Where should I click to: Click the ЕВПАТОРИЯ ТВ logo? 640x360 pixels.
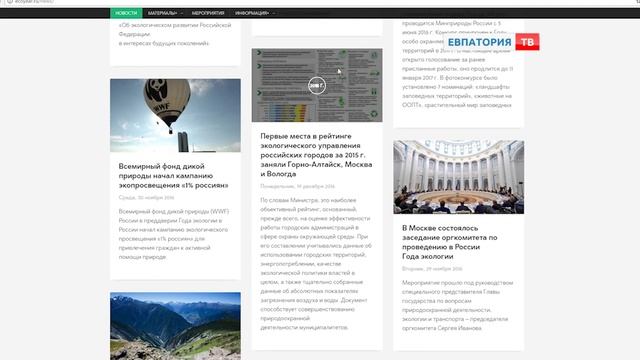pos(491,42)
